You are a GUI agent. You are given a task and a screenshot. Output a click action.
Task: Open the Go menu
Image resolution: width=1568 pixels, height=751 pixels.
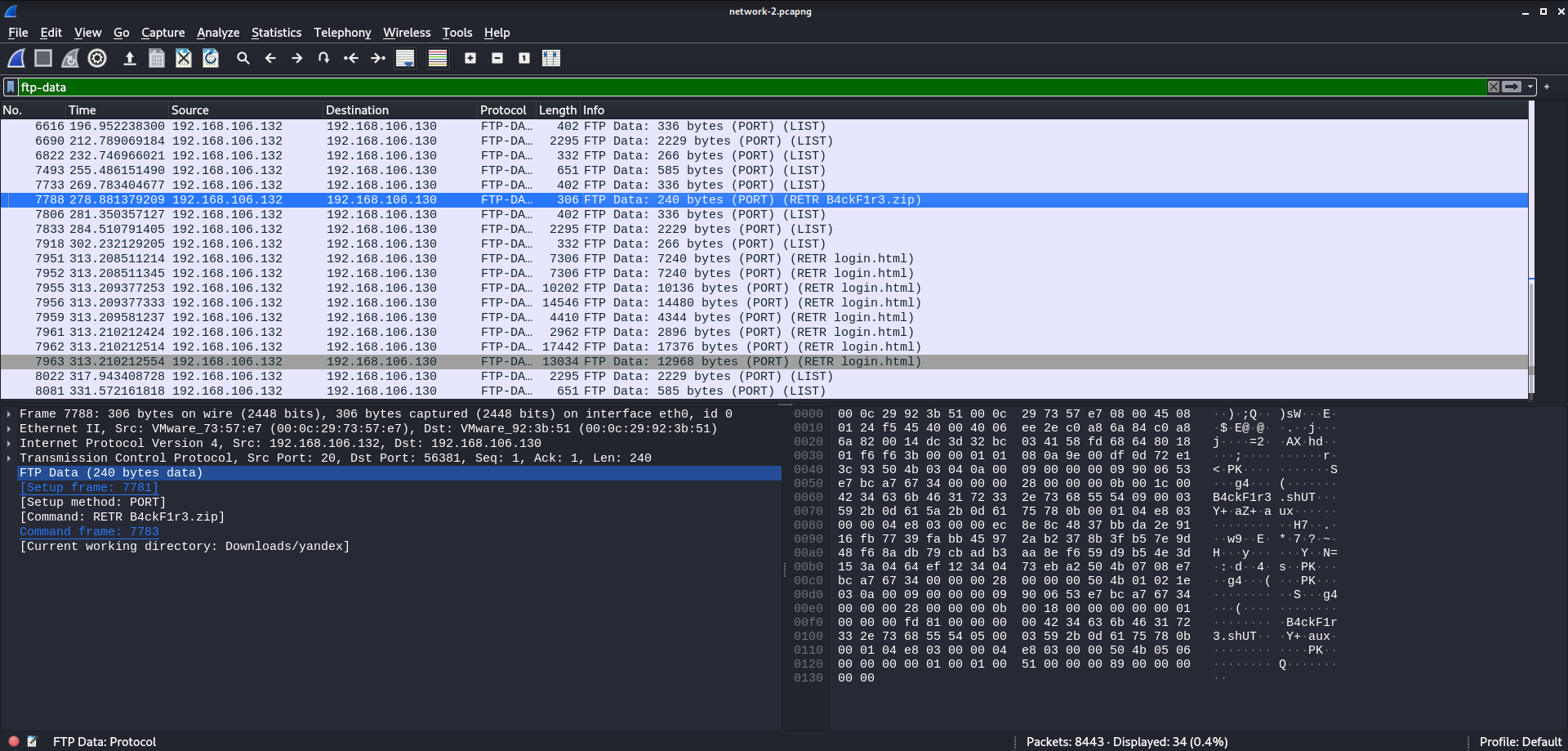[121, 33]
